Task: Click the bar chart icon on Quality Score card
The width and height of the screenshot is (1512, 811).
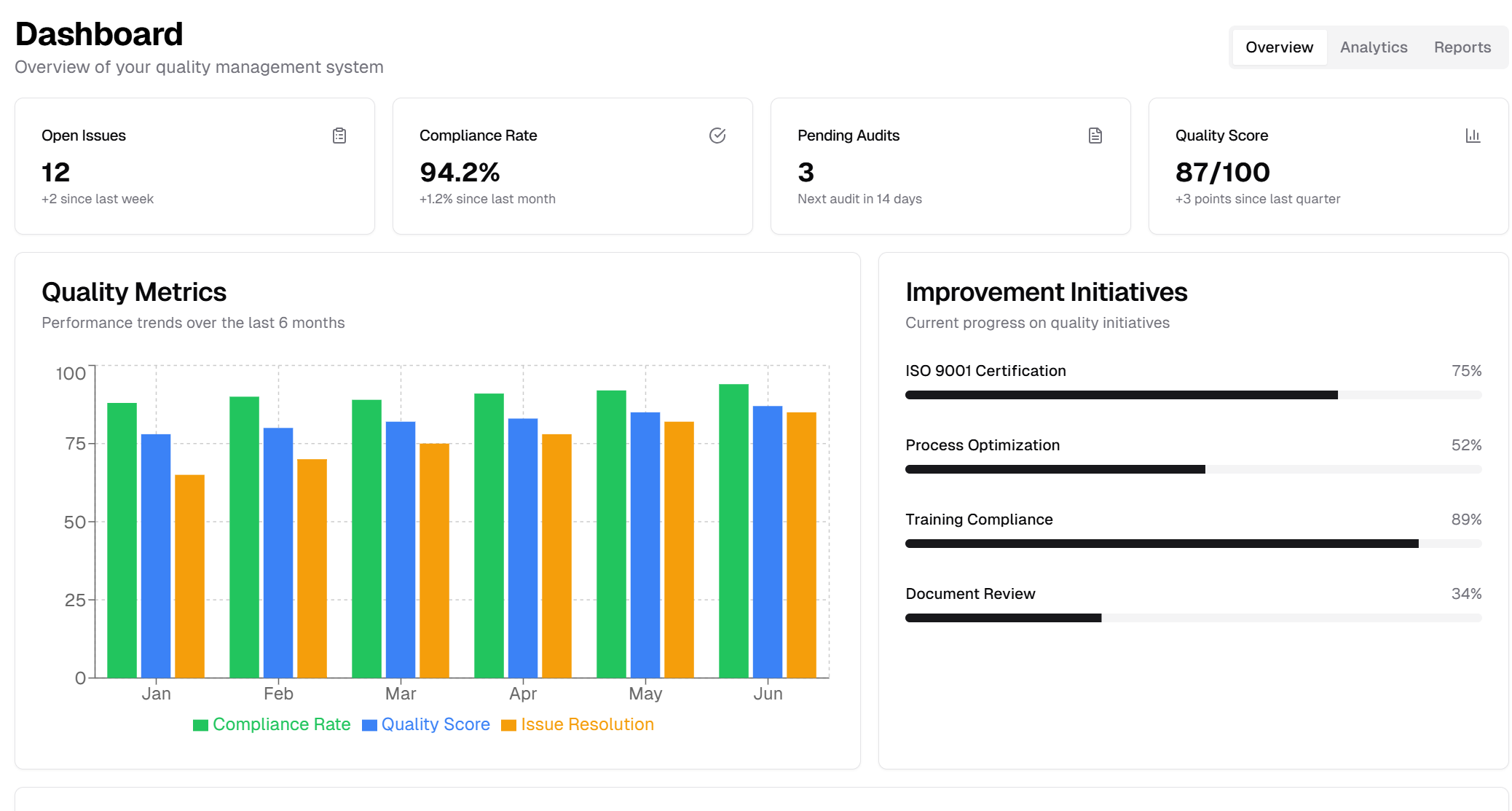Action: click(1473, 136)
